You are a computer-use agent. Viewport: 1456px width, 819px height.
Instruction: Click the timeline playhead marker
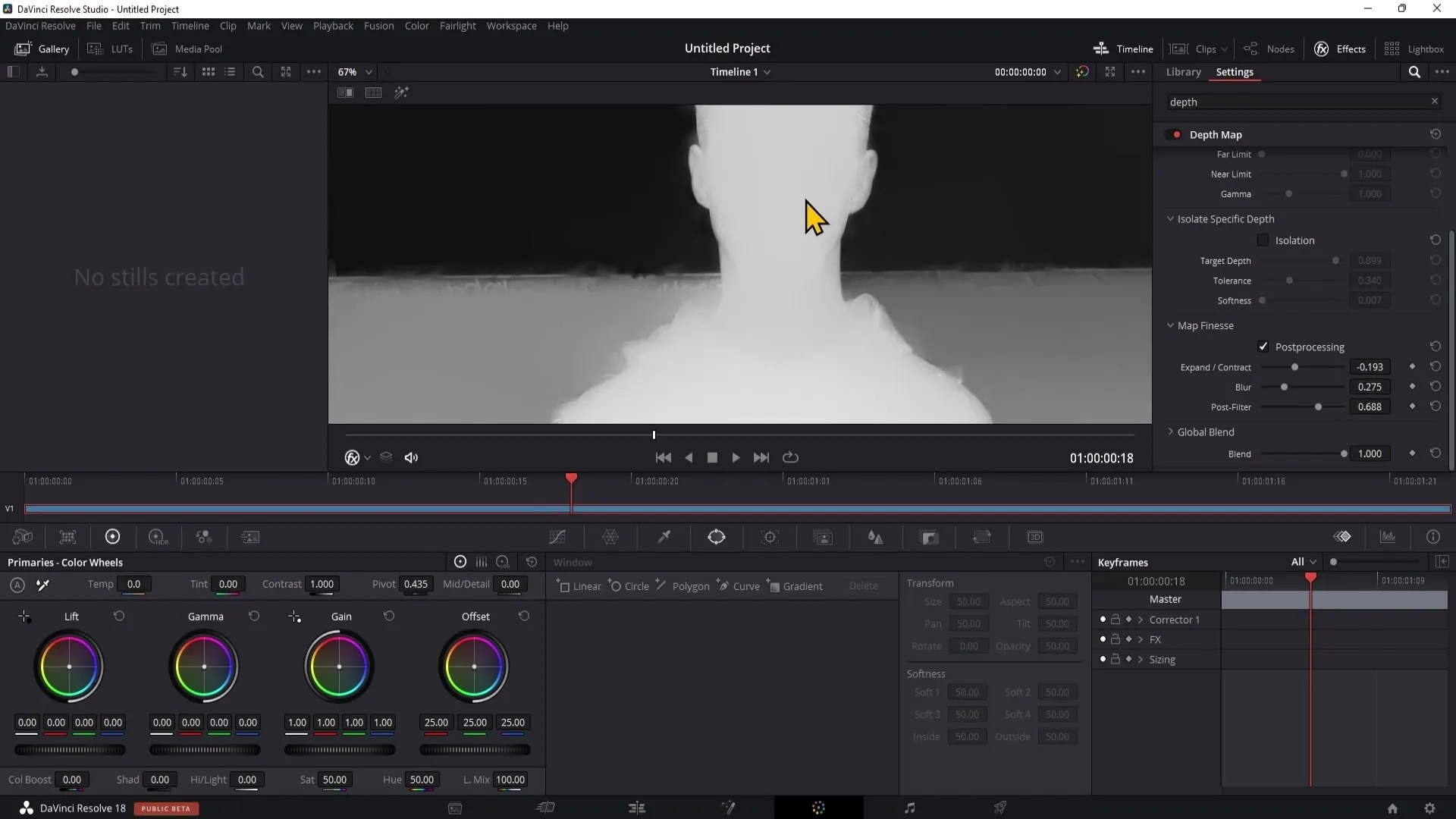pos(571,478)
